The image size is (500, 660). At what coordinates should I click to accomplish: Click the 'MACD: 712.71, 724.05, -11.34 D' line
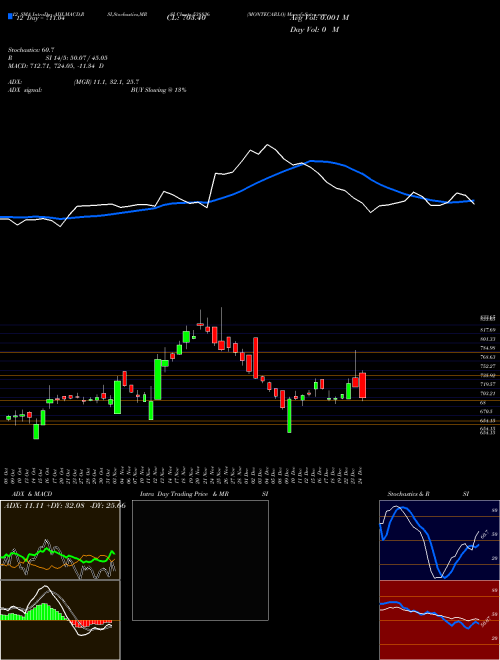(56, 66)
